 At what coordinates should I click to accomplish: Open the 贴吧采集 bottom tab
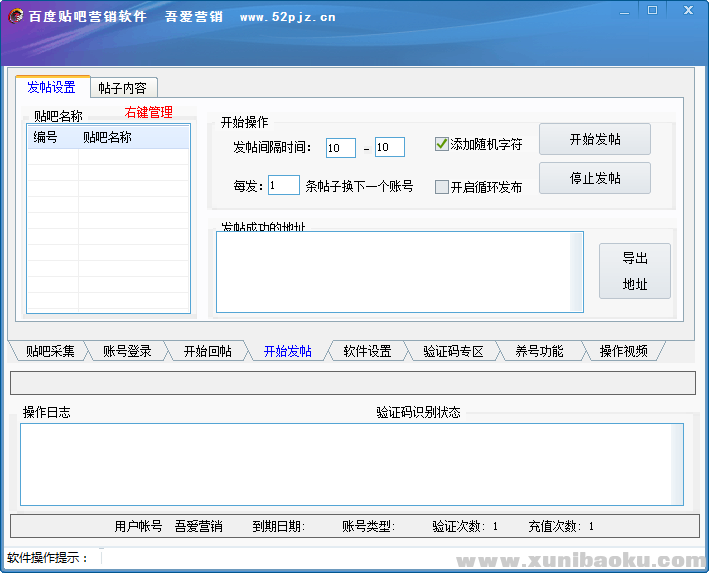pyautogui.click(x=50, y=351)
